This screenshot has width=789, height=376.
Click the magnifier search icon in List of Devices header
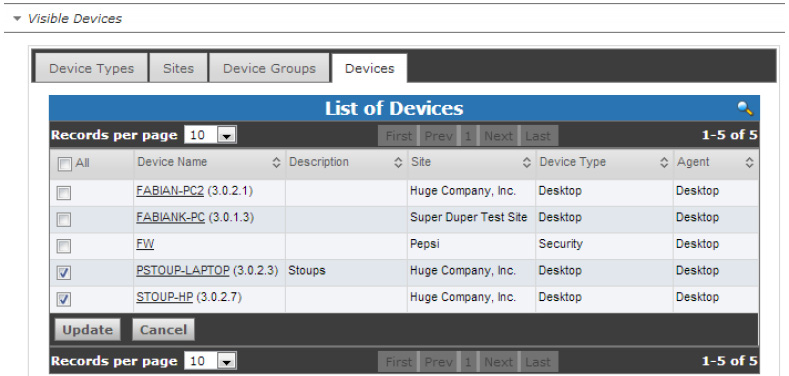745,108
